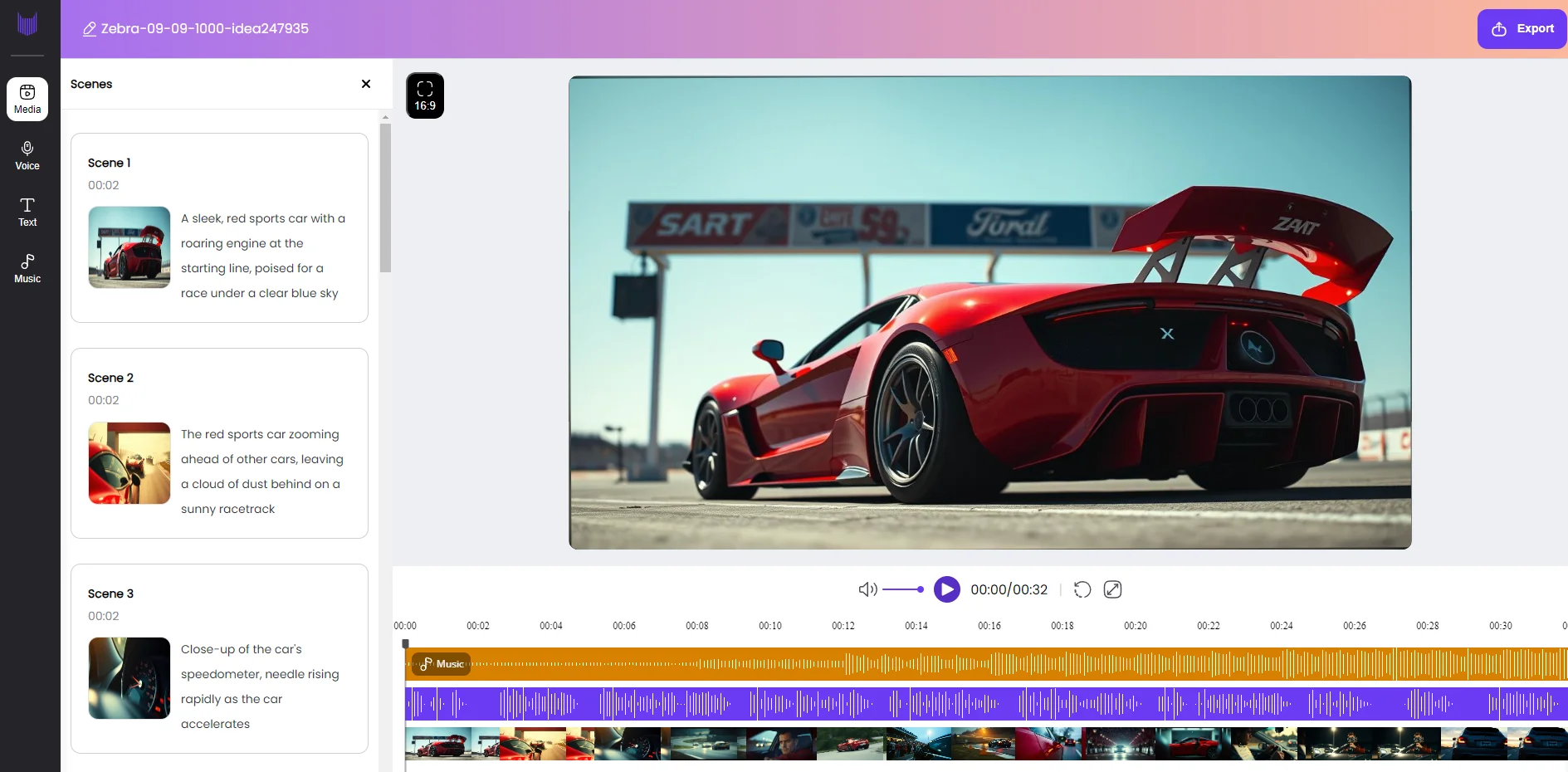Image resolution: width=1568 pixels, height=772 pixels.
Task: Click the main video preview image
Action: point(989,312)
